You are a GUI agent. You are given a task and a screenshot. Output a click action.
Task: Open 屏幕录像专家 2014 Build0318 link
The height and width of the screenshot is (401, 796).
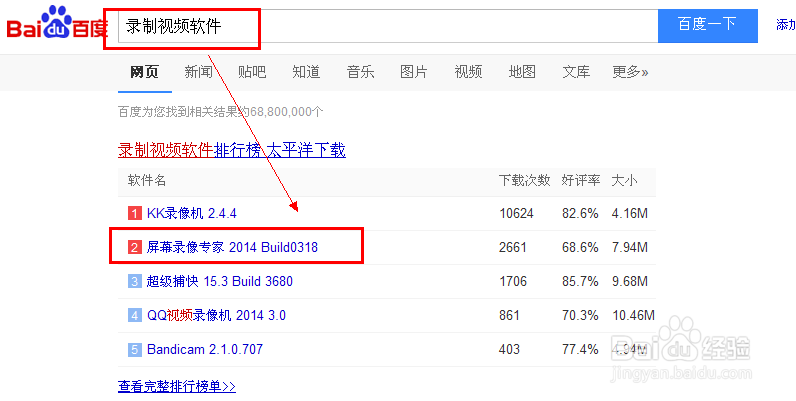pyautogui.click(x=233, y=247)
